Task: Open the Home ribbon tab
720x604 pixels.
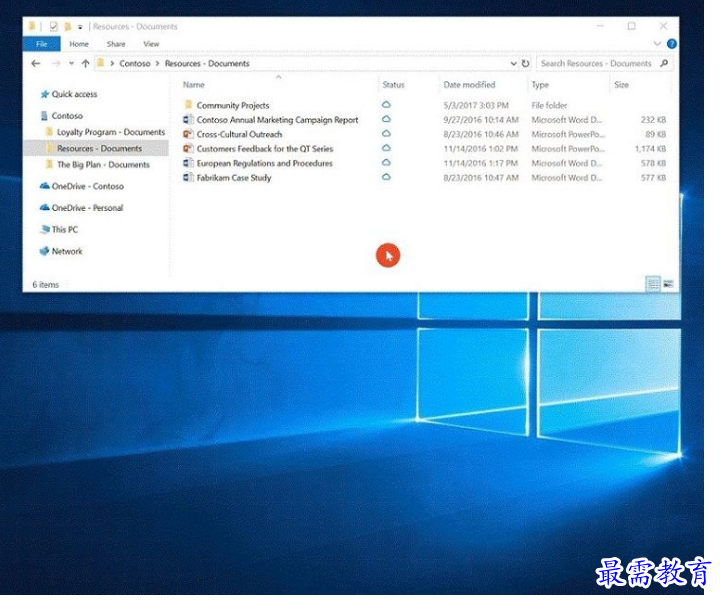Action: [79, 44]
